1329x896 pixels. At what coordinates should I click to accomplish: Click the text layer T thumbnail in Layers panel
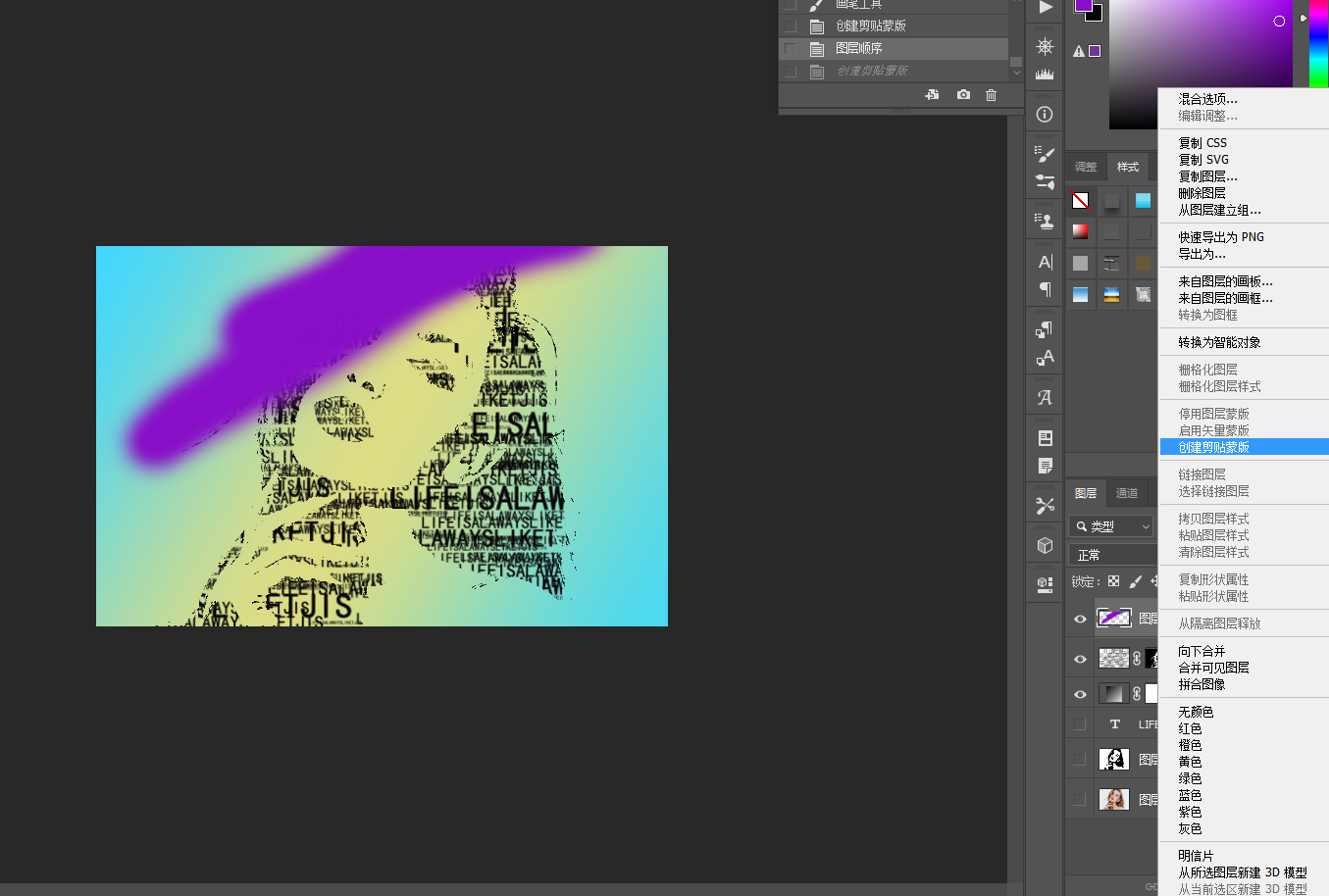[1114, 723]
